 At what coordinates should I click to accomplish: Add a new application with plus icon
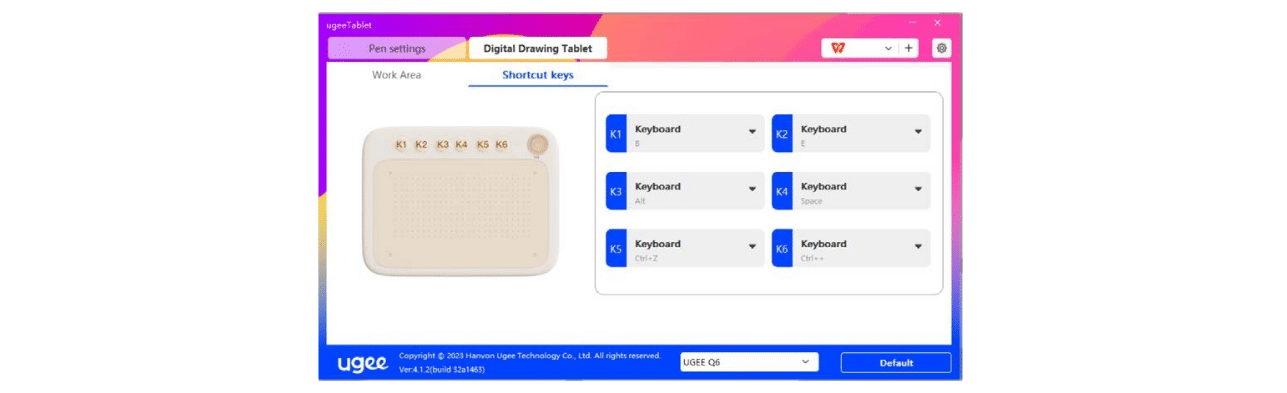click(909, 48)
